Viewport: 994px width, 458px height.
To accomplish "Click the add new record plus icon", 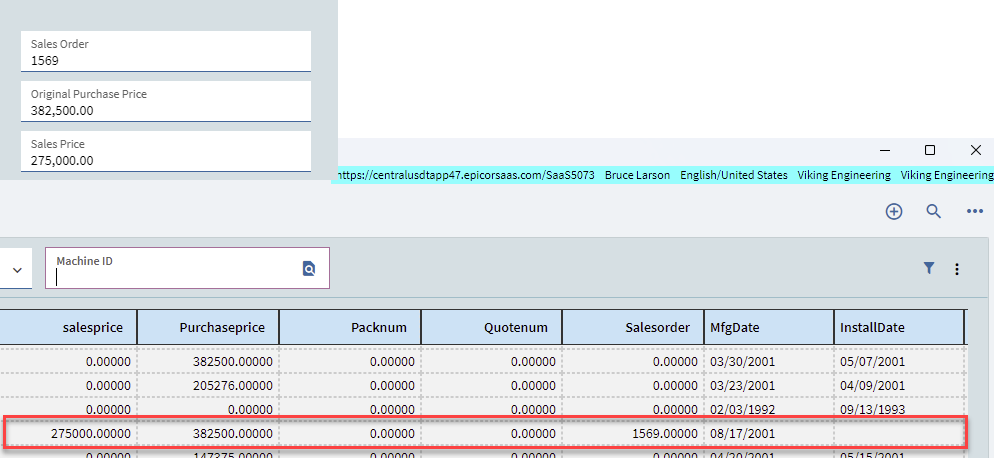I will (894, 211).
